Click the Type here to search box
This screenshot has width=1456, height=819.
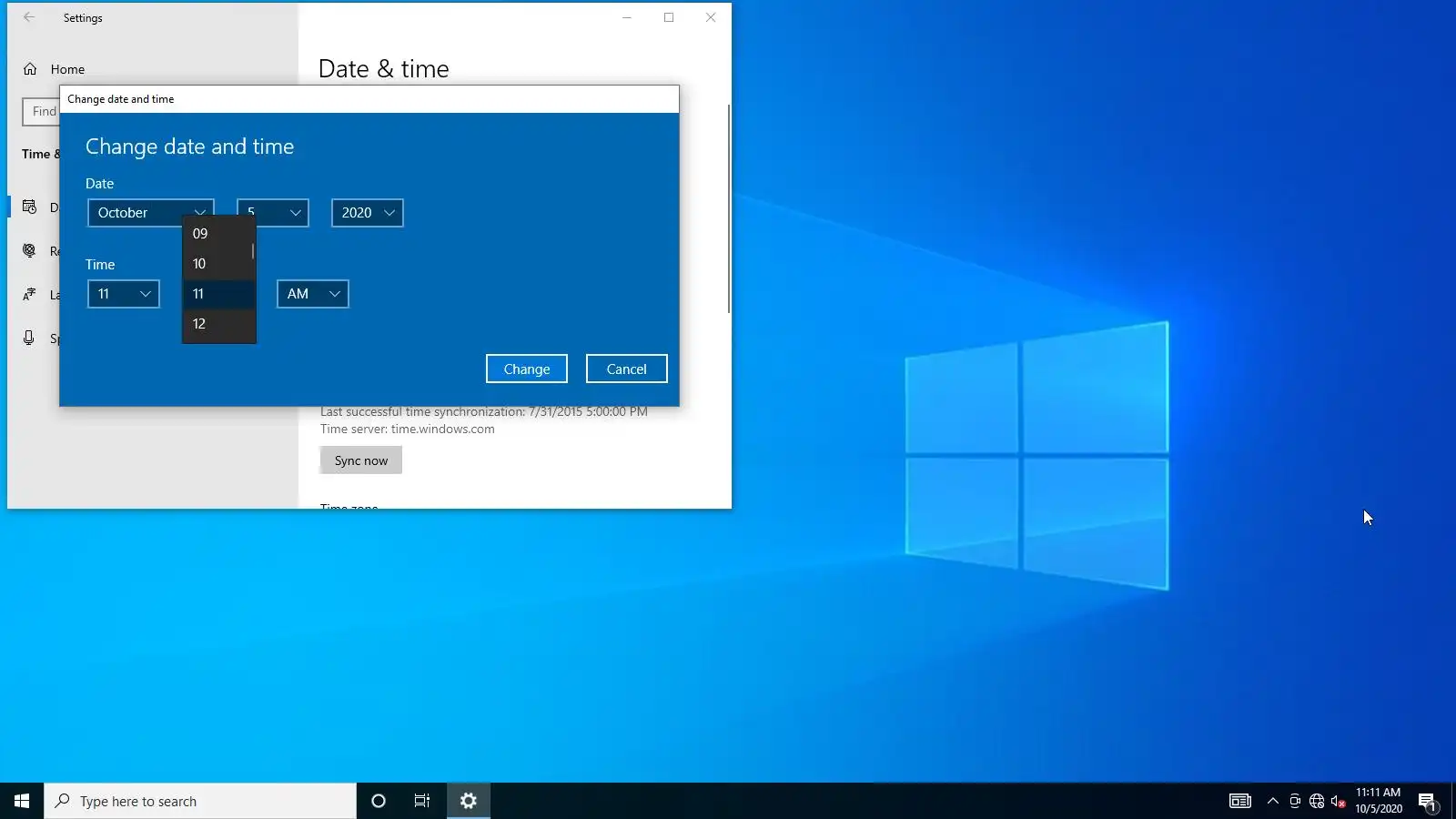[200, 801]
